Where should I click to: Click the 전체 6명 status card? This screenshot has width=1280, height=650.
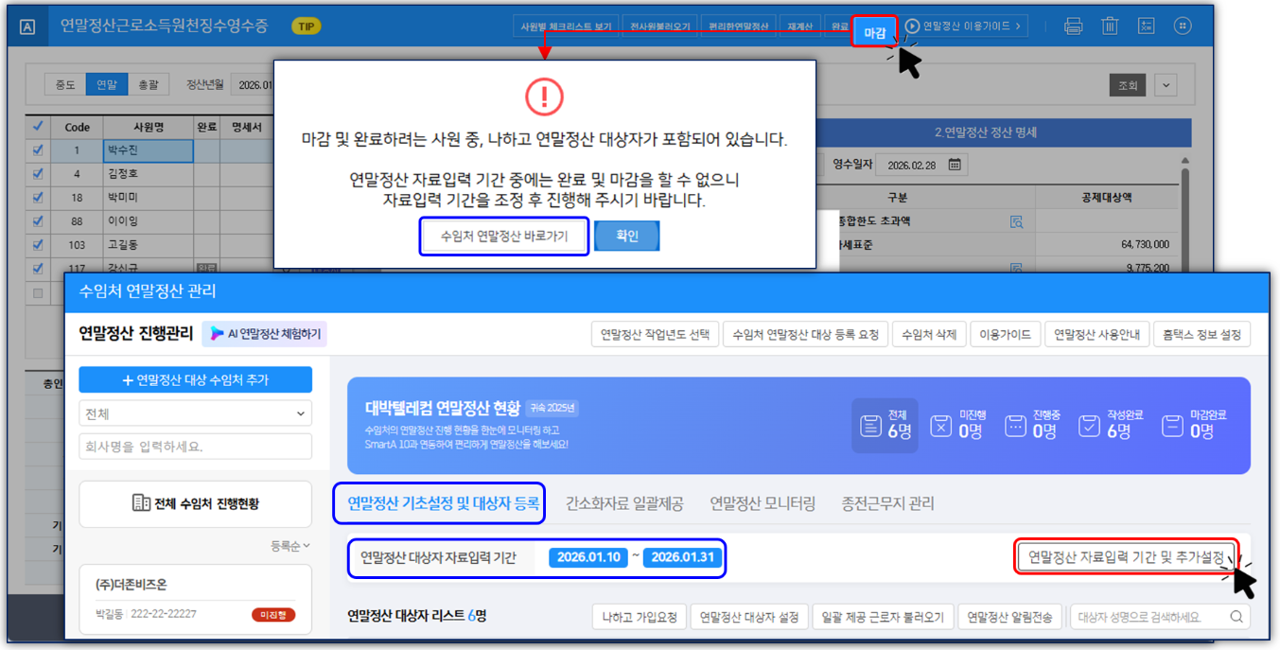point(885,424)
